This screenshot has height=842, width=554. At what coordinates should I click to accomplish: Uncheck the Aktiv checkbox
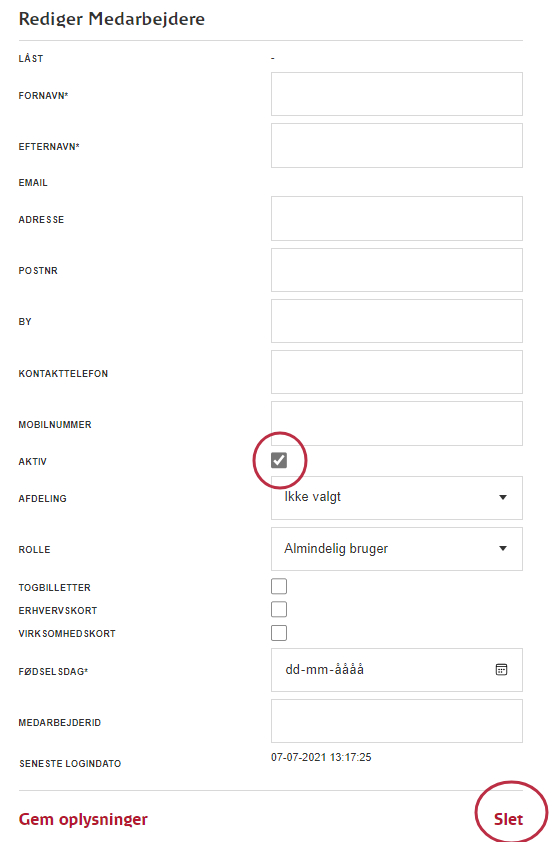(279, 460)
